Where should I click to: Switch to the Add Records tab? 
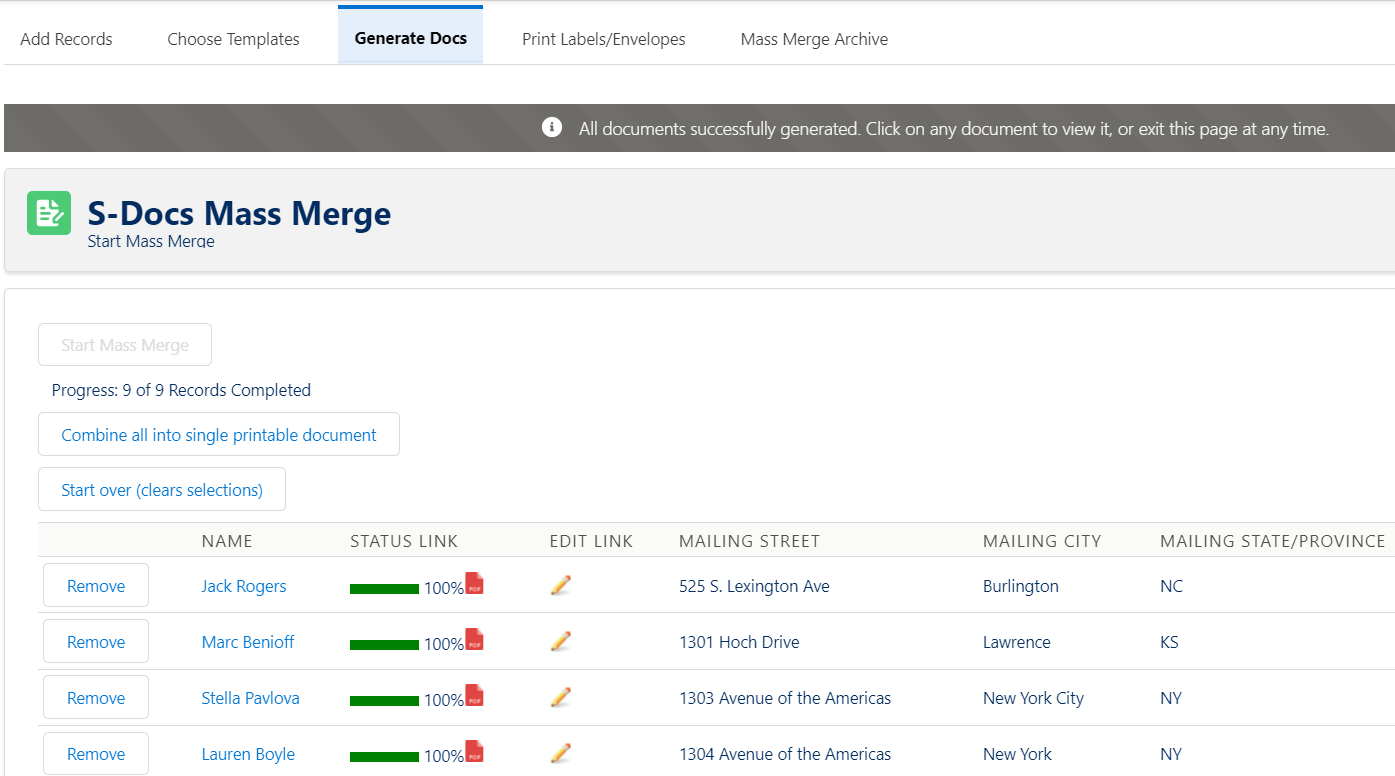click(x=66, y=39)
